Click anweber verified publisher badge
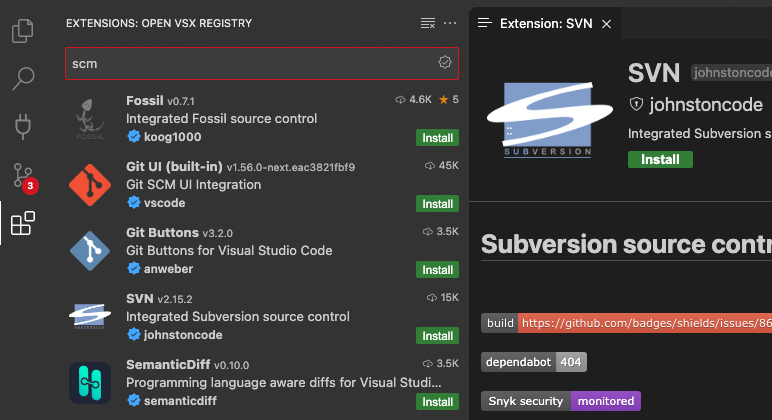Screen dimensions: 772x420 133,268
